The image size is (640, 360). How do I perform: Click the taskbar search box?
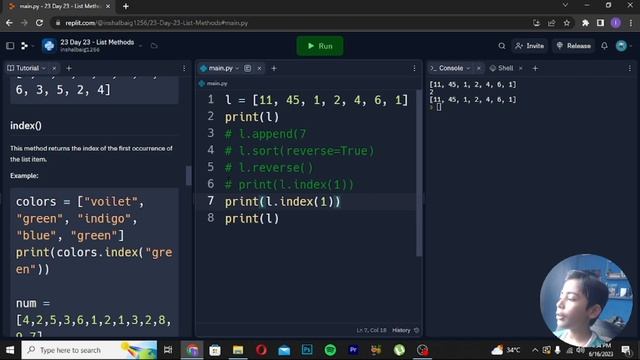point(89,350)
